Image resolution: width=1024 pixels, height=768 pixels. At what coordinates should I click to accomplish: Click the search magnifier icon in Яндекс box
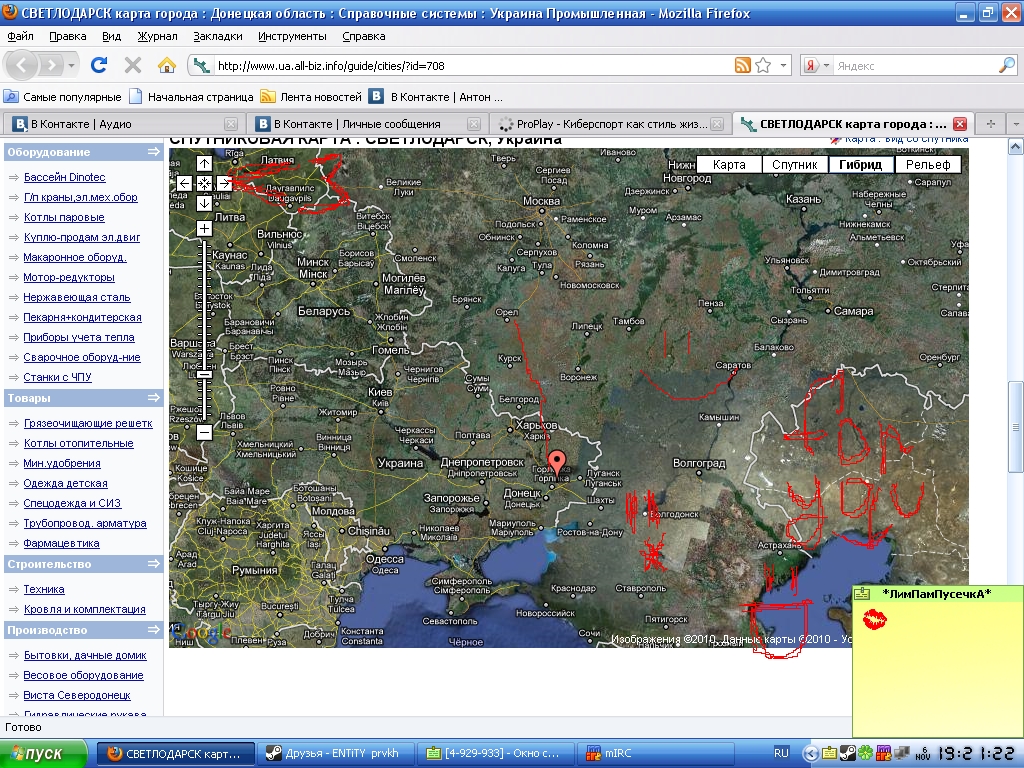coord(1006,65)
